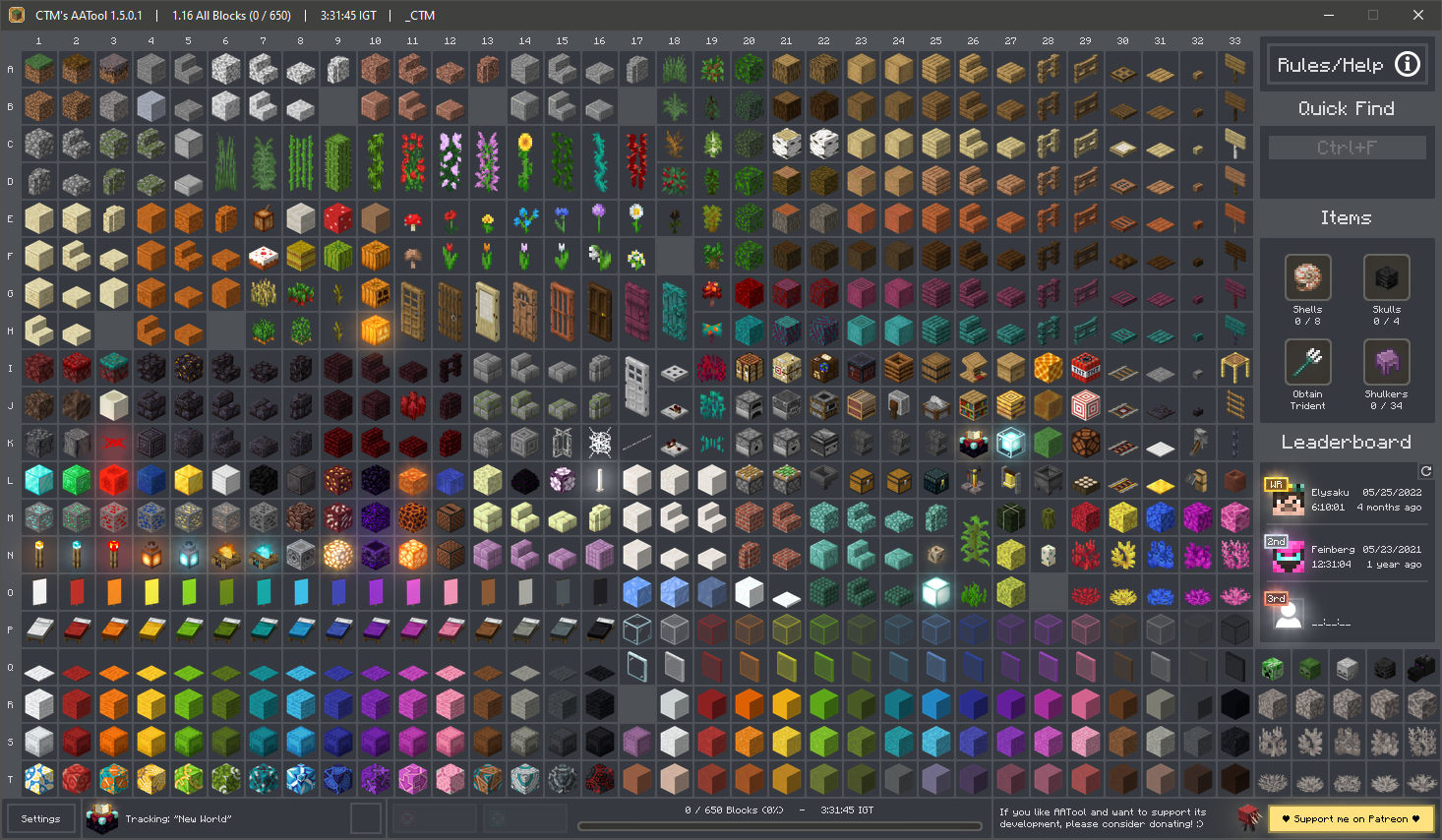This screenshot has height=840, width=1442.
Task: Click the bookshelf block icon
Action: click(973, 405)
